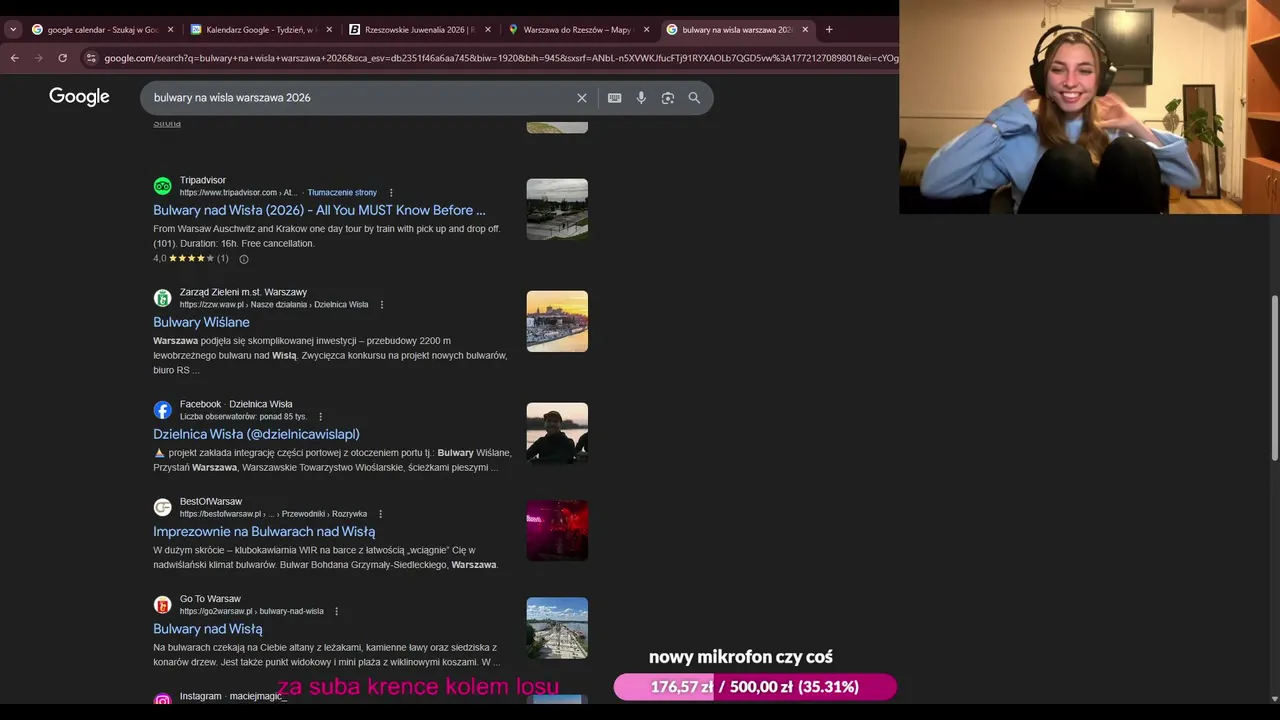Click the Tripadvisor favicon in results
The height and width of the screenshot is (720, 1280).
(x=162, y=186)
